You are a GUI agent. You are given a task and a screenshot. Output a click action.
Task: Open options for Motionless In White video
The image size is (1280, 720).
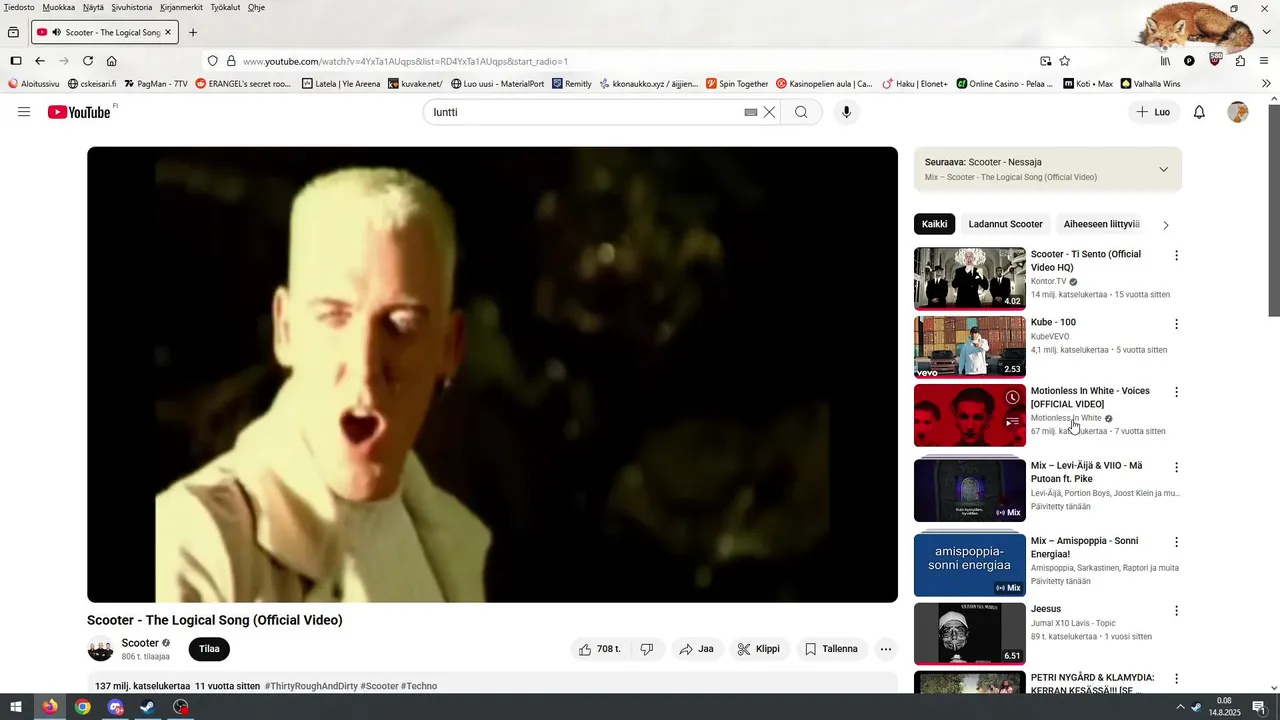1176,392
